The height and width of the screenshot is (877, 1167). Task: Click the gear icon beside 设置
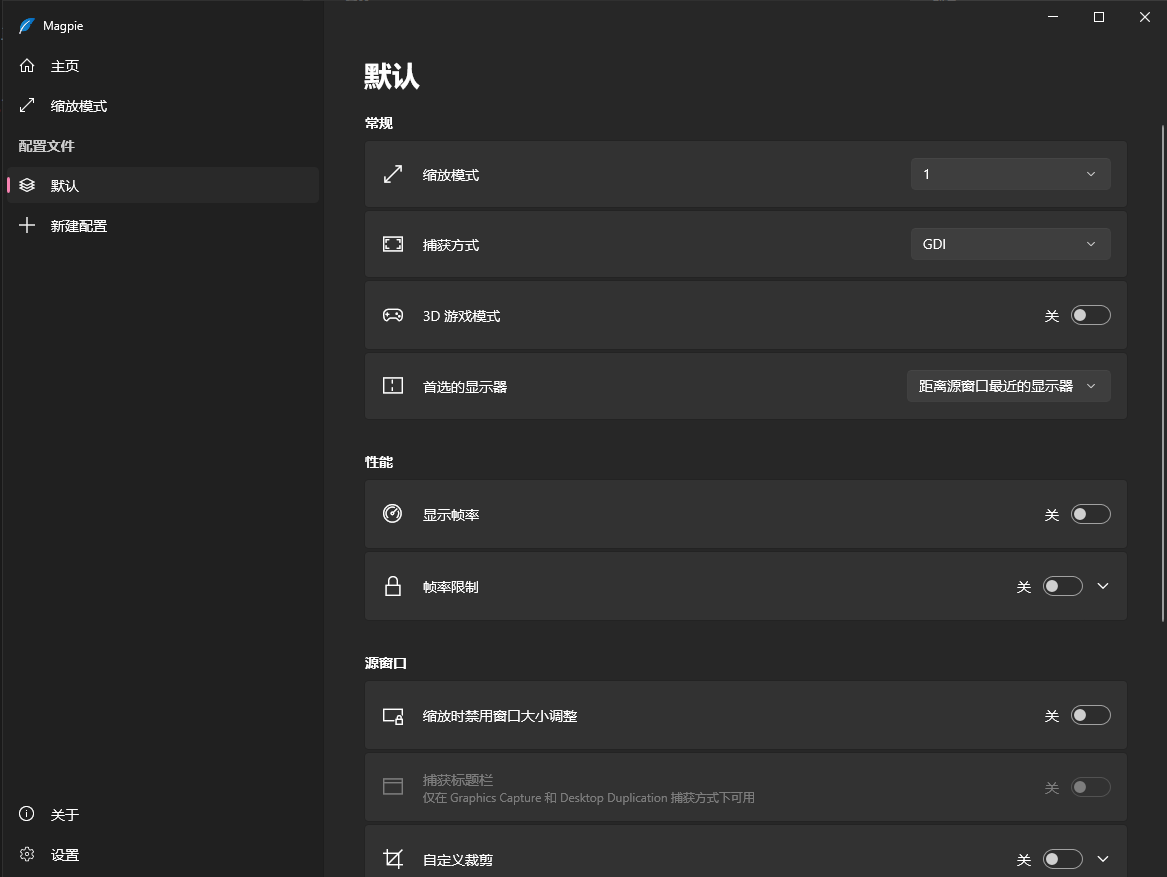click(x=27, y=854)
